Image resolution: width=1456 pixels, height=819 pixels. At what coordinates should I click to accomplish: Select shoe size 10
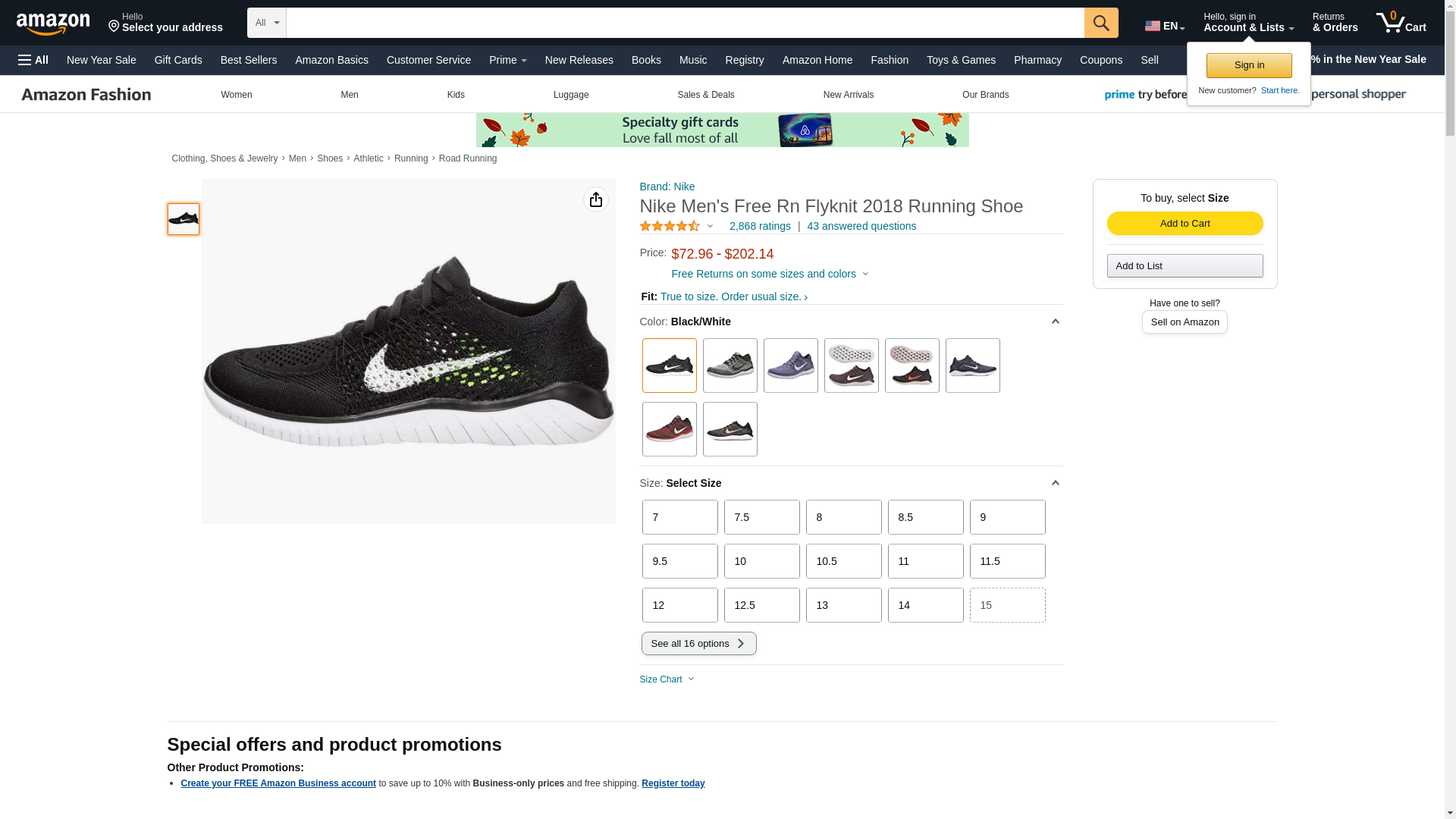[x=761, y=561]
